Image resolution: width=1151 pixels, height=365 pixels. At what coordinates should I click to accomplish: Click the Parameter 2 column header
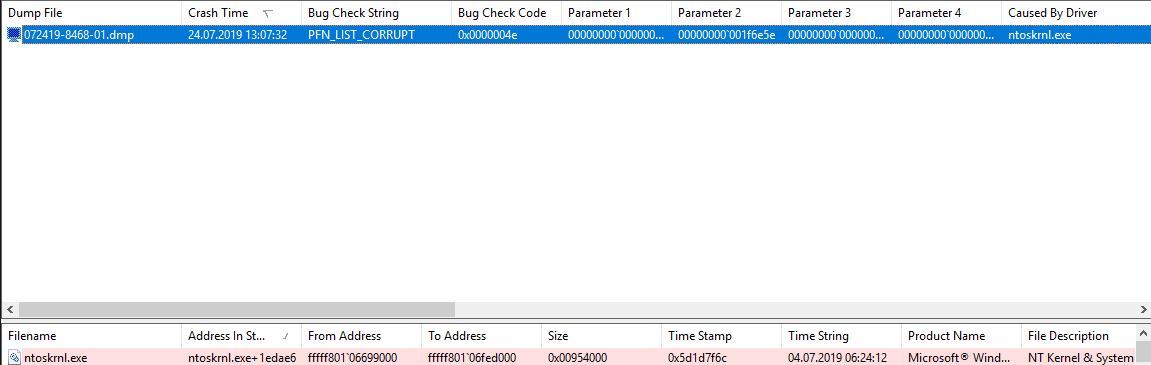click(727, 12)
